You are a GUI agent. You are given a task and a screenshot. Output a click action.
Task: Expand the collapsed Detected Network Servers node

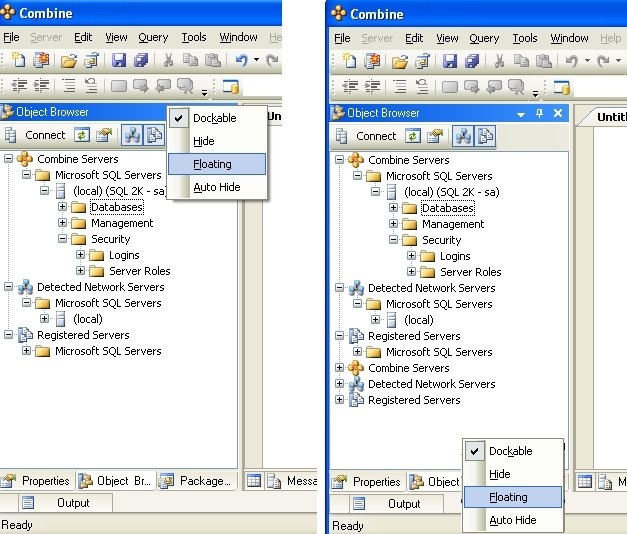click(340, 384)
